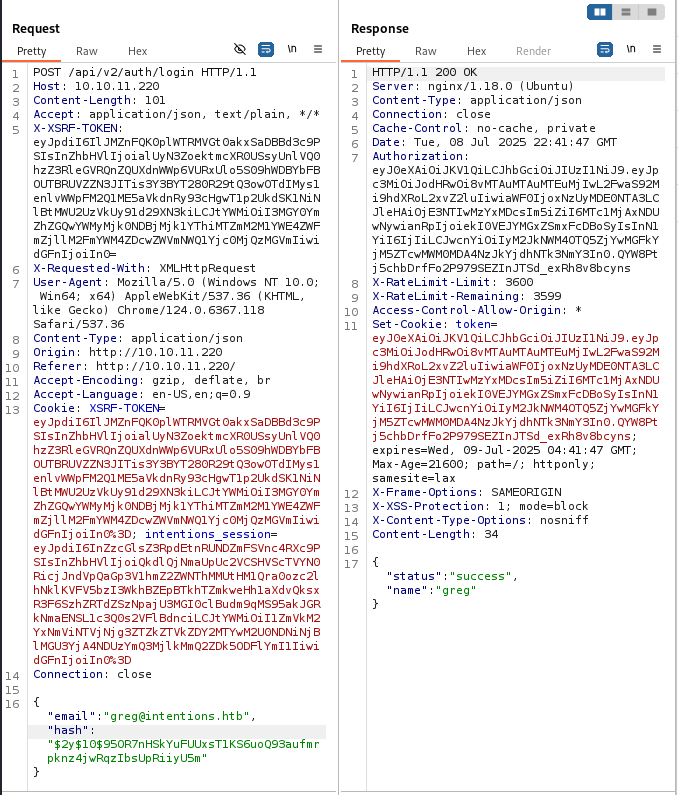The image size is (678, 795).
Task: Click the expires=Wed, 09-Jul-2025 cookie attribute
Action: click(x=504, y=450)
